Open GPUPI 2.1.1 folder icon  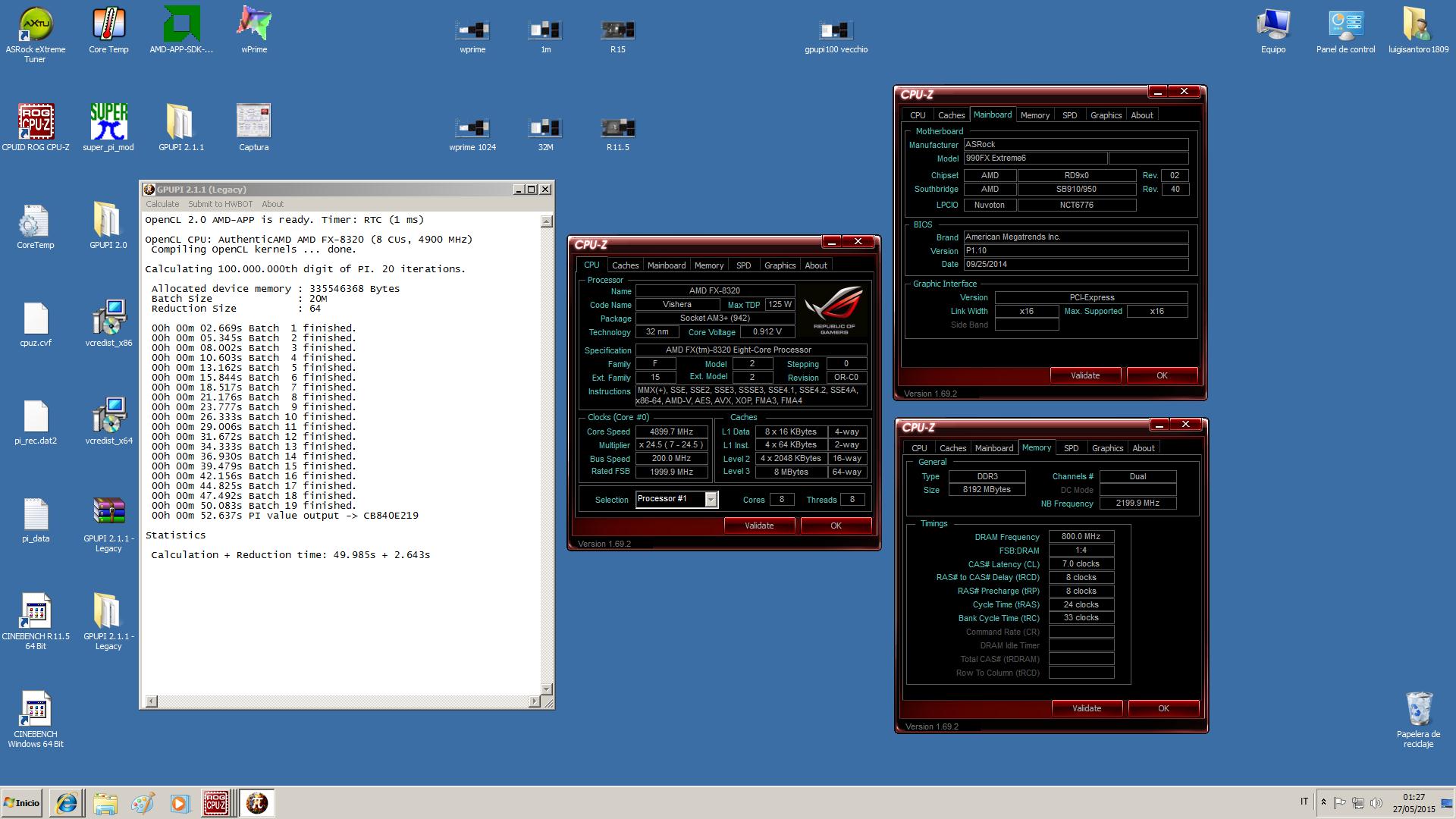pos(181,127)
